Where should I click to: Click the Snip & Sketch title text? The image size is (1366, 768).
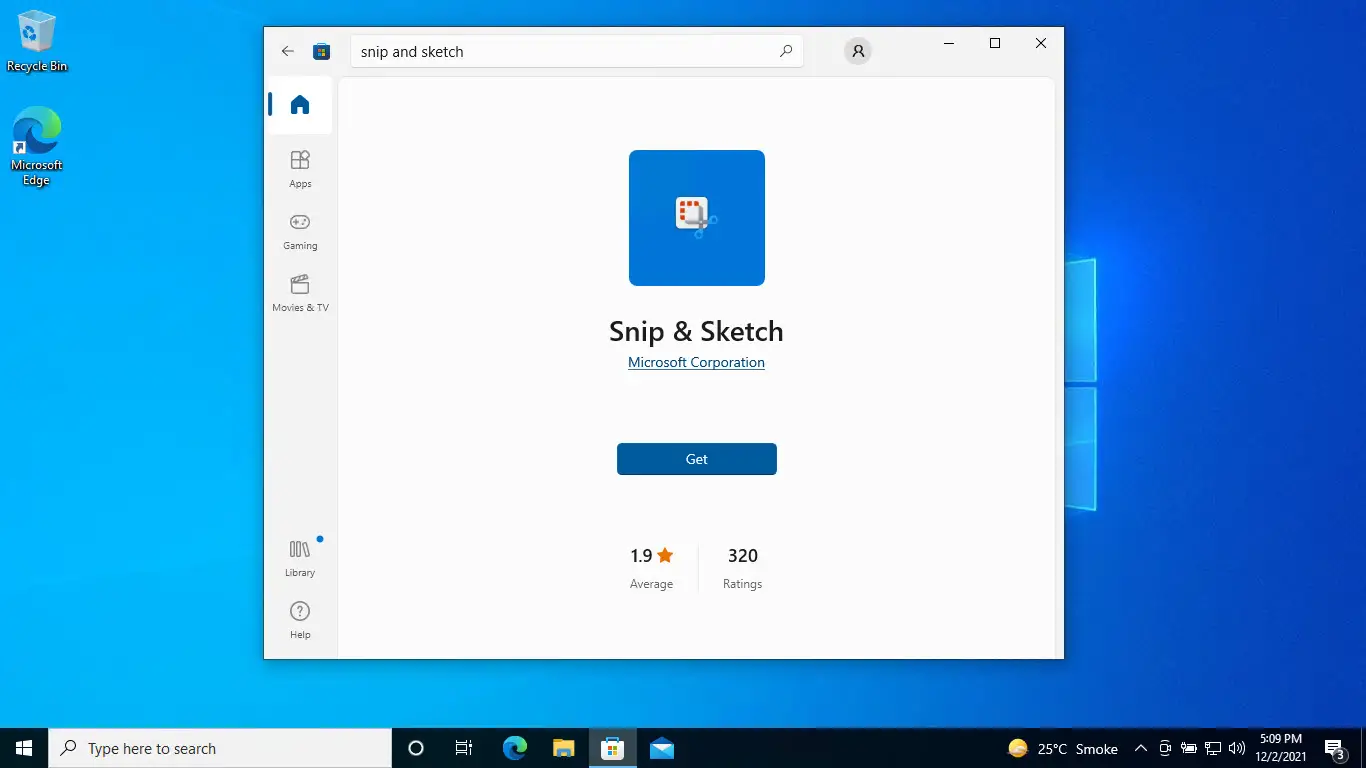coord(696,331)
